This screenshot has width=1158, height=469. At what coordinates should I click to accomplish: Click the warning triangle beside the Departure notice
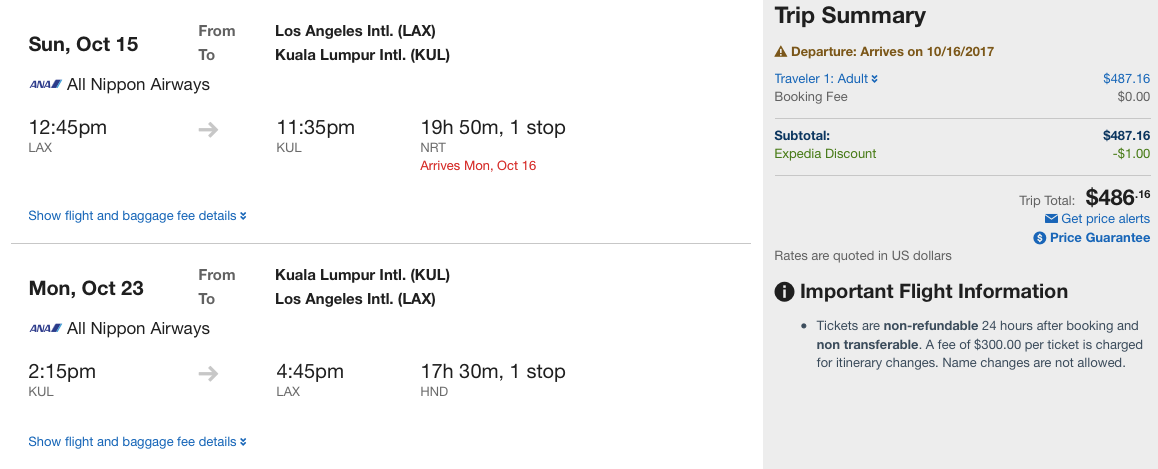[x=781, y=52]
